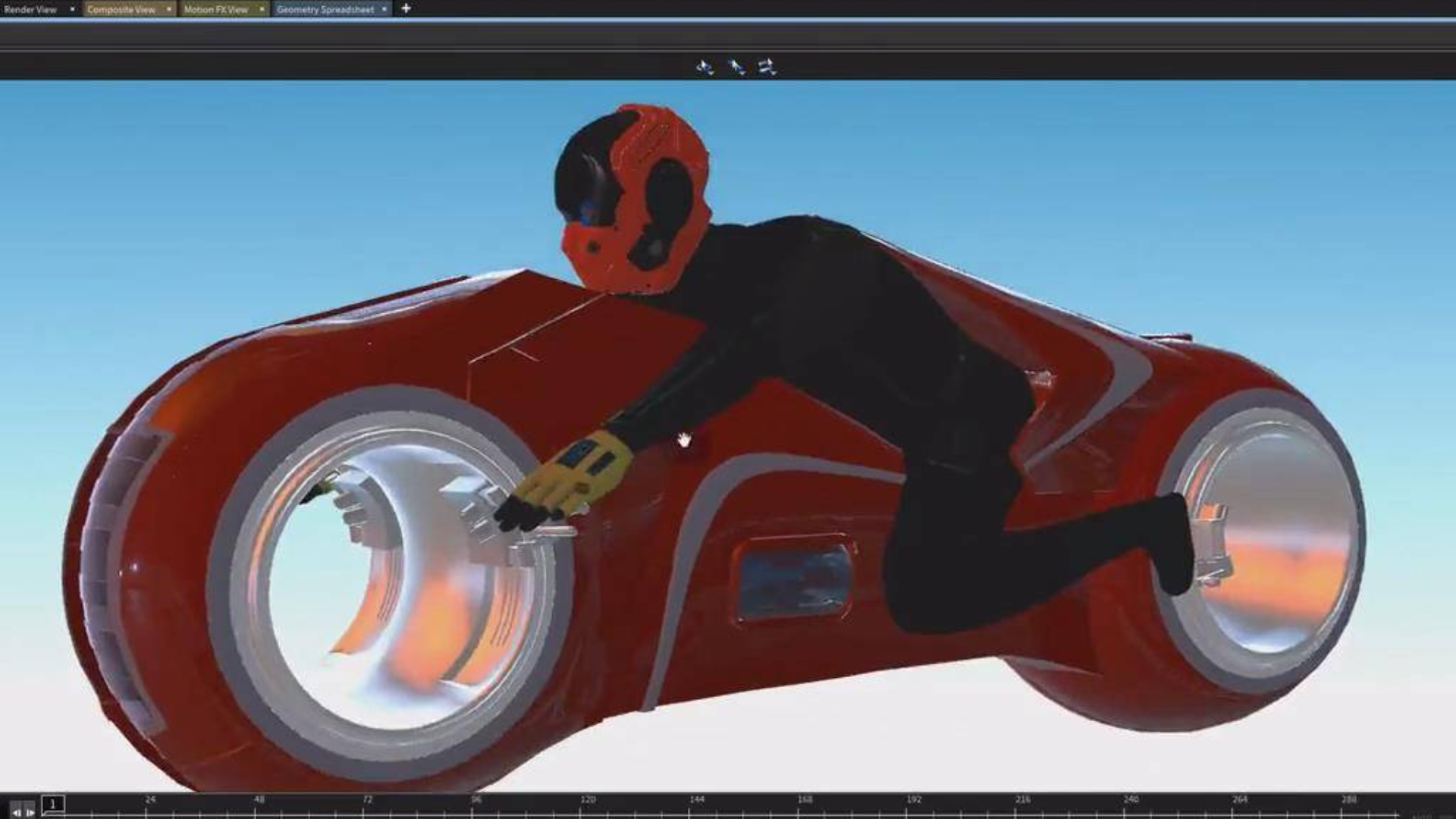1456x819 pixels.
Task: Jump to frame 144 on timeline
Action: click(x=697, y=800)
